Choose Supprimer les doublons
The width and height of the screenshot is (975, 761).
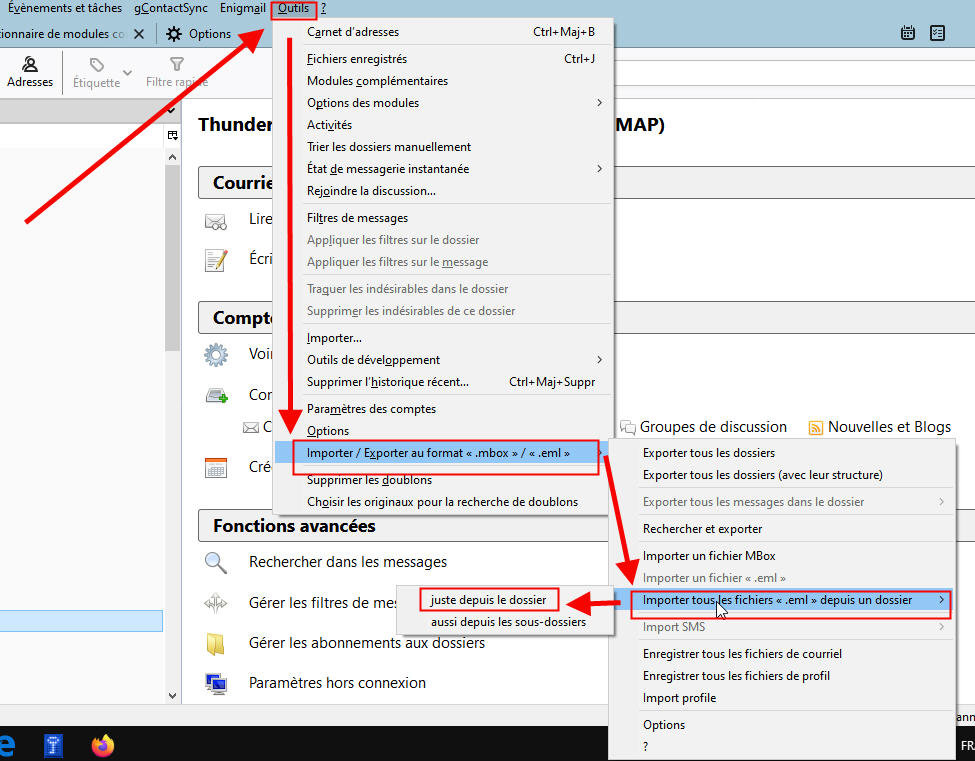tap(444, 480)
